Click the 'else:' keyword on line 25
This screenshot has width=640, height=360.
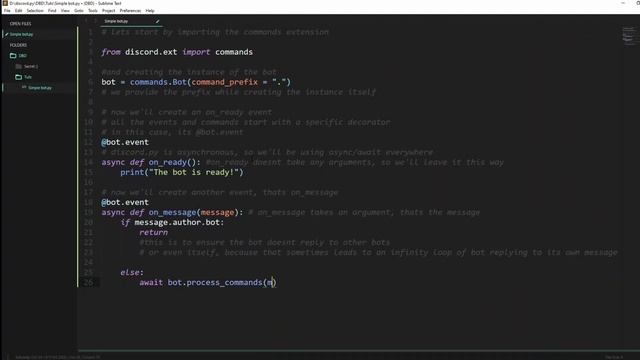132,272
